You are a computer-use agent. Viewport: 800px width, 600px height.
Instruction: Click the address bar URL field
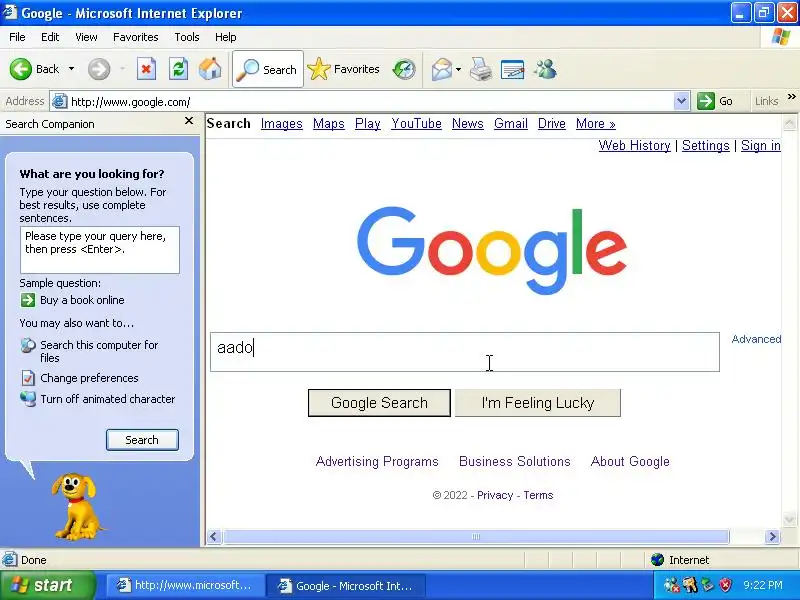click(371, 102)
